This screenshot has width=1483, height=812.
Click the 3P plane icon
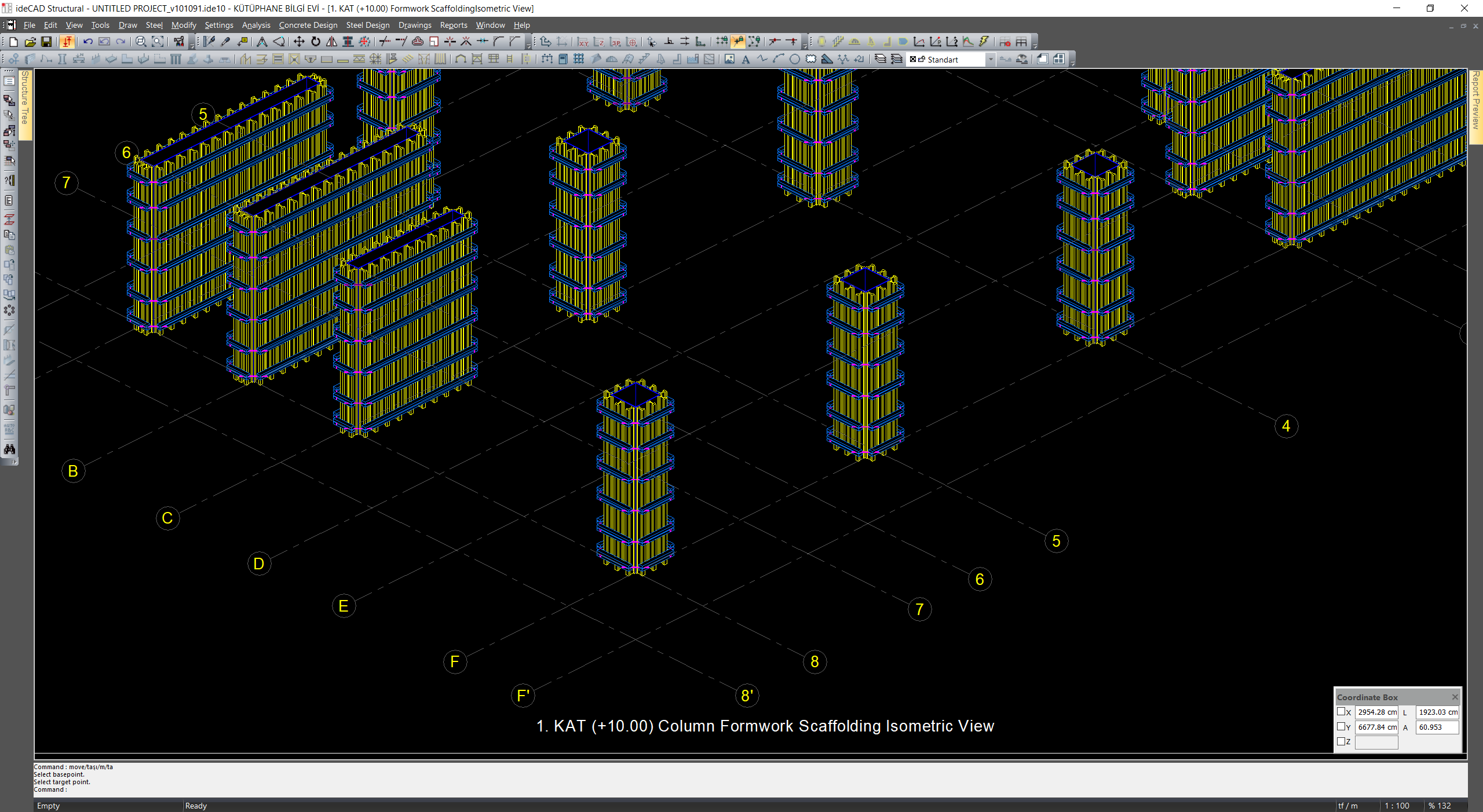[615, 42]
